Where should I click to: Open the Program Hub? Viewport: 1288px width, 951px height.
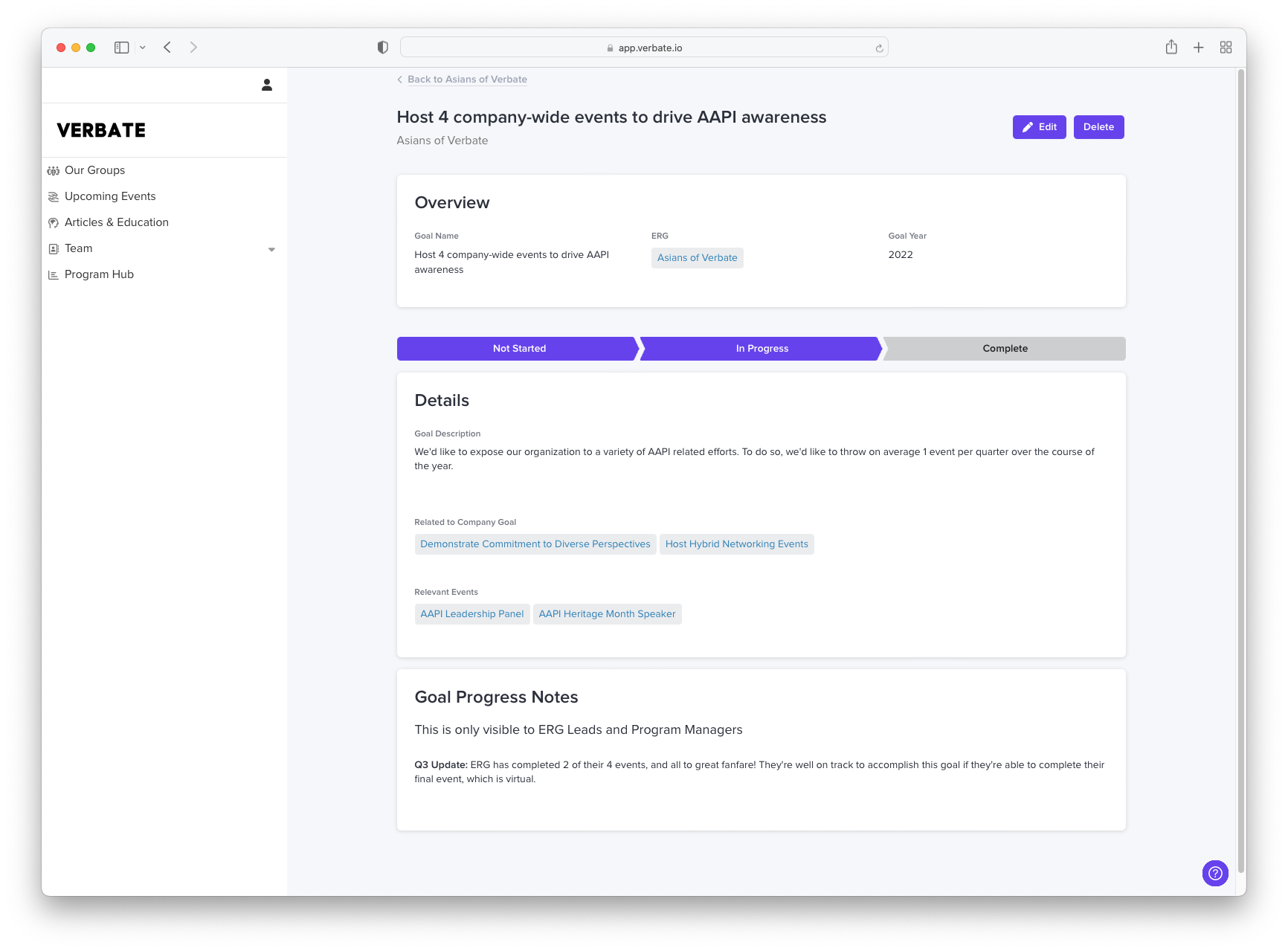coord(99,274)
